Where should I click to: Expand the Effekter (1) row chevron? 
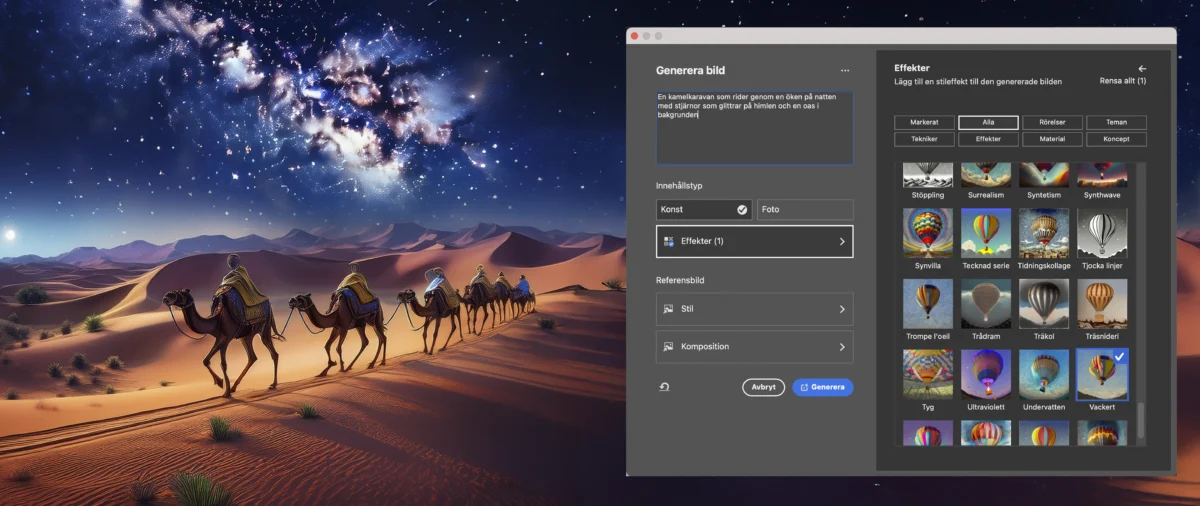[x=842, y=241]
